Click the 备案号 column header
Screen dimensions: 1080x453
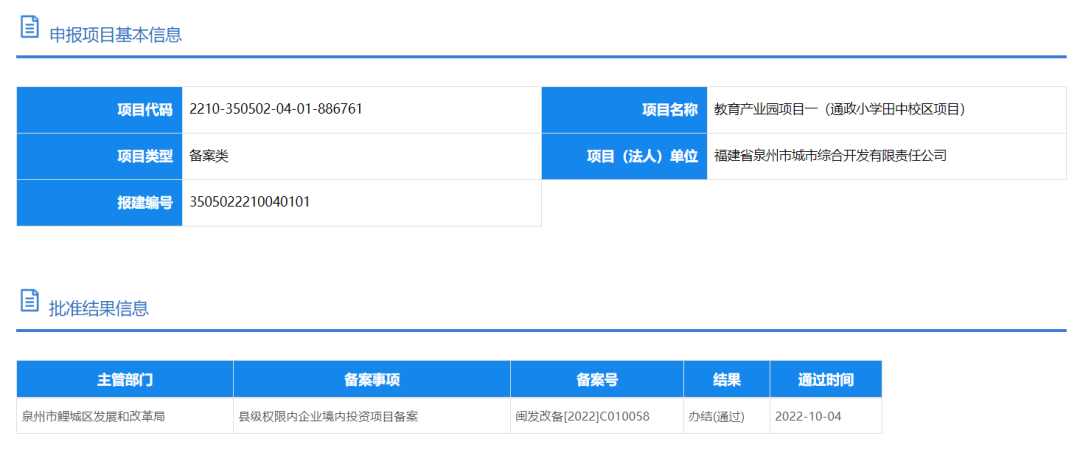point(597,379)
